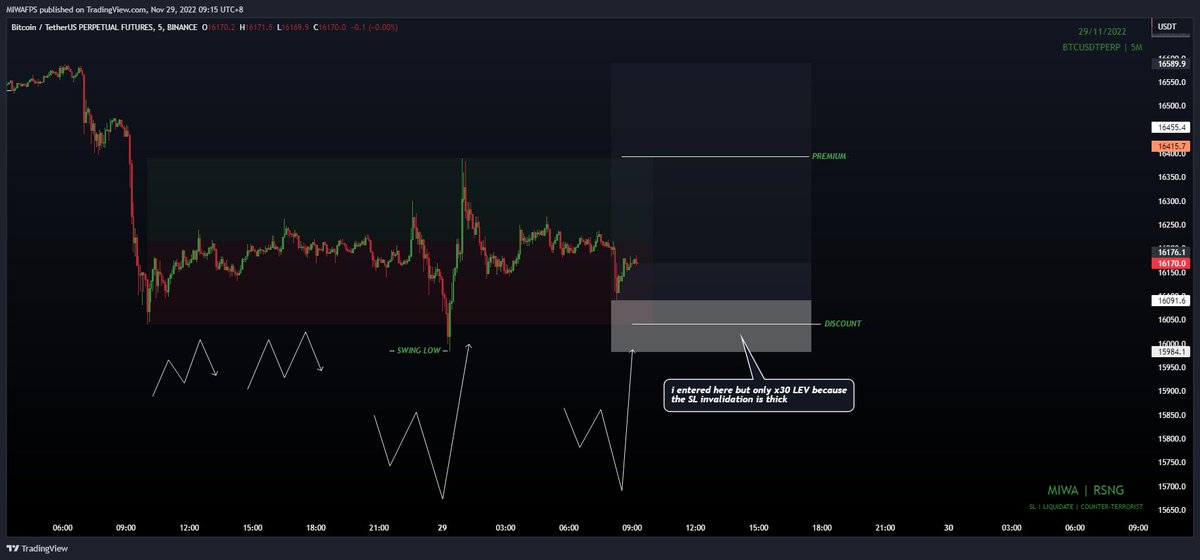Screen dimensions: 1200x560
Task: Click the 16589.9 price label on axis
Action: point(1169,63)
